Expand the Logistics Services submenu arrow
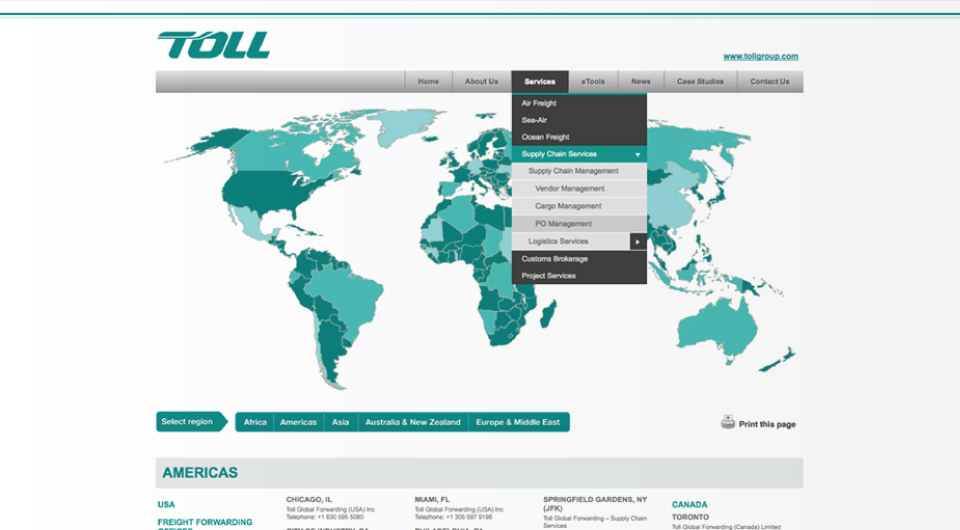Screen dimensions: 960x530 click(x=638, y=242)
